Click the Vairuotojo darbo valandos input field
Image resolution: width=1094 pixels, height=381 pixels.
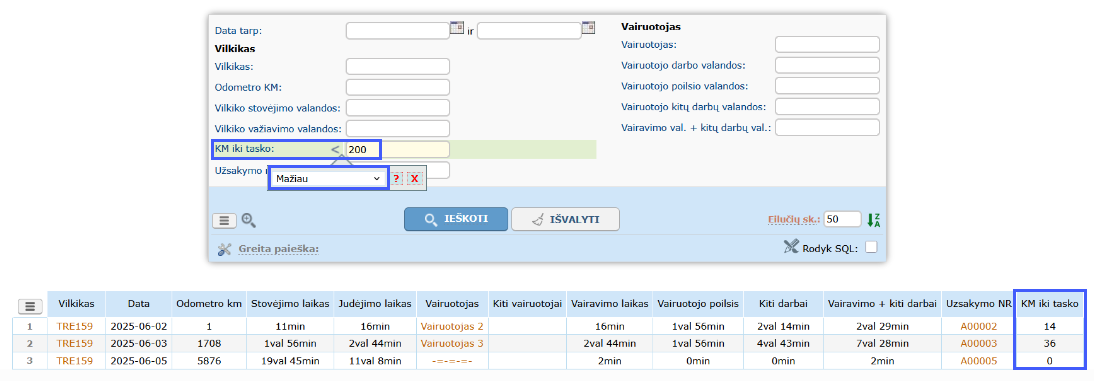pos(827,65)
